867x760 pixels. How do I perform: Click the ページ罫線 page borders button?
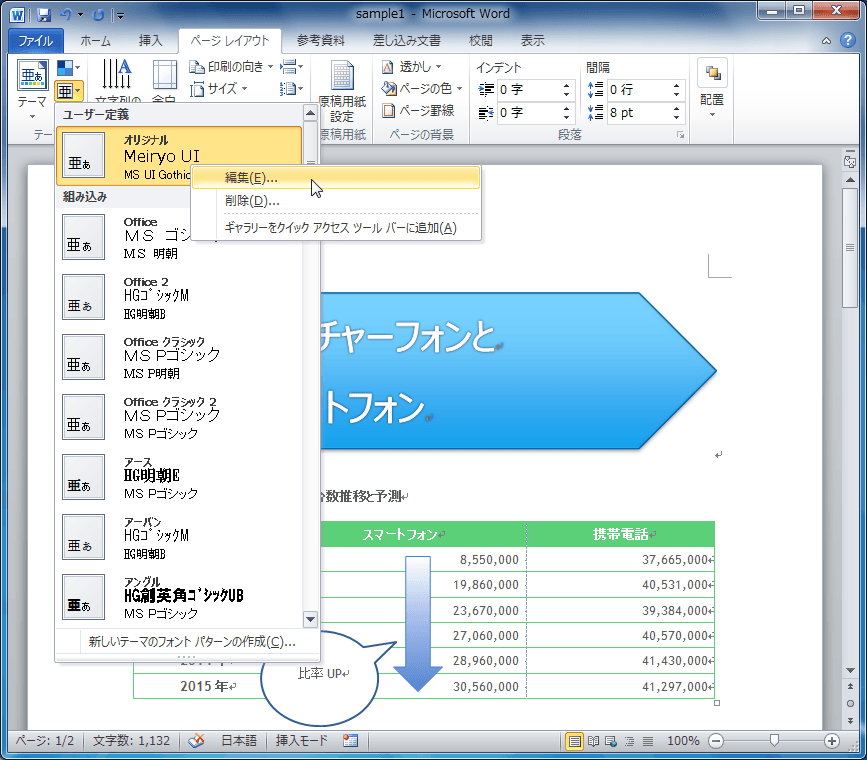pos(418,111)
